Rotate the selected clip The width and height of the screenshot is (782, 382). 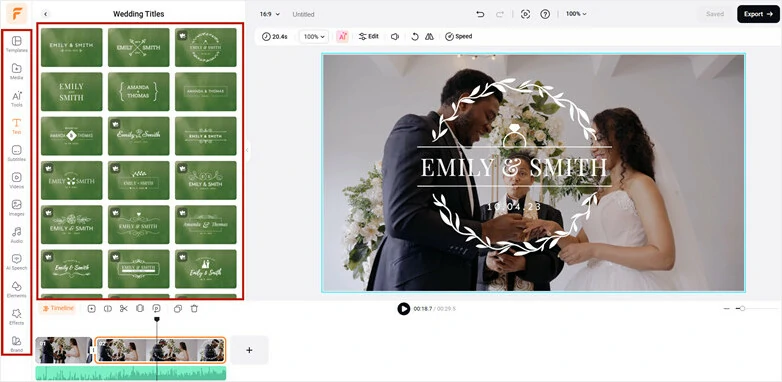tap(414, 36)
